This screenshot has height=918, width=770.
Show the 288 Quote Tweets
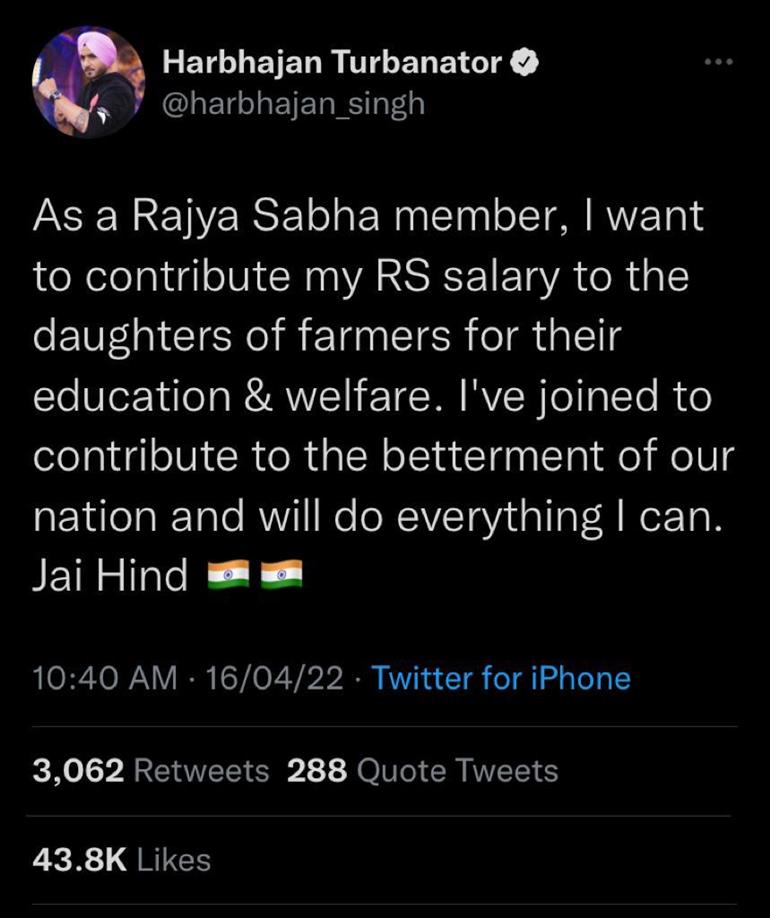pyautogui.click(x=422, y=770)
